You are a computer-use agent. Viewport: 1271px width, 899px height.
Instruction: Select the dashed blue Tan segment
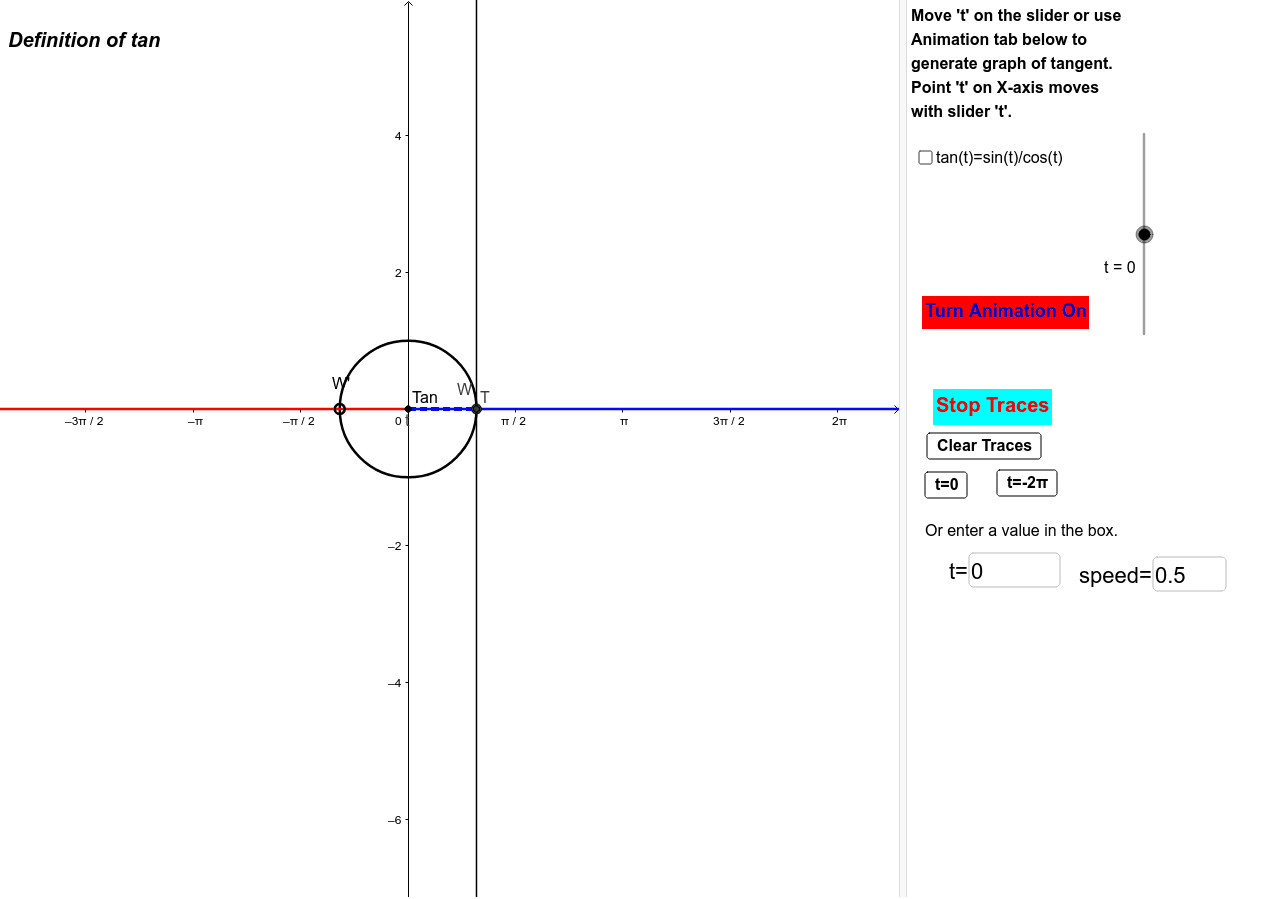[440, 408]
